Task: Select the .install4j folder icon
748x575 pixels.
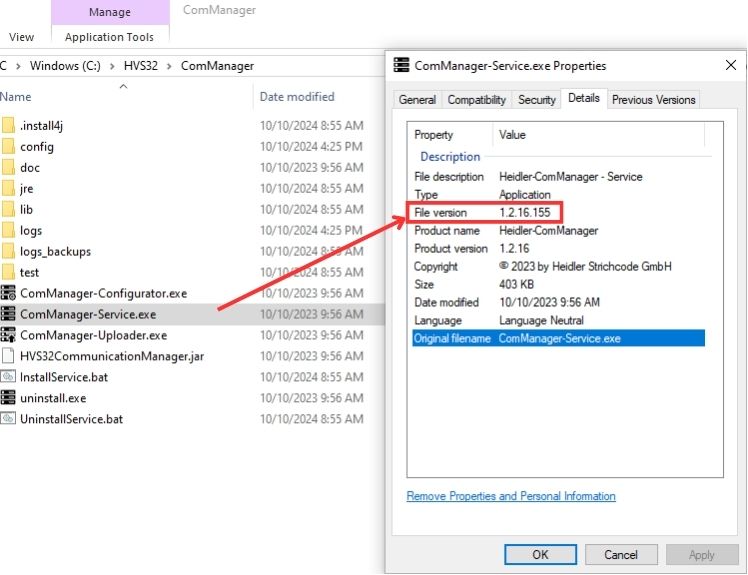Action: click(8, 126)
